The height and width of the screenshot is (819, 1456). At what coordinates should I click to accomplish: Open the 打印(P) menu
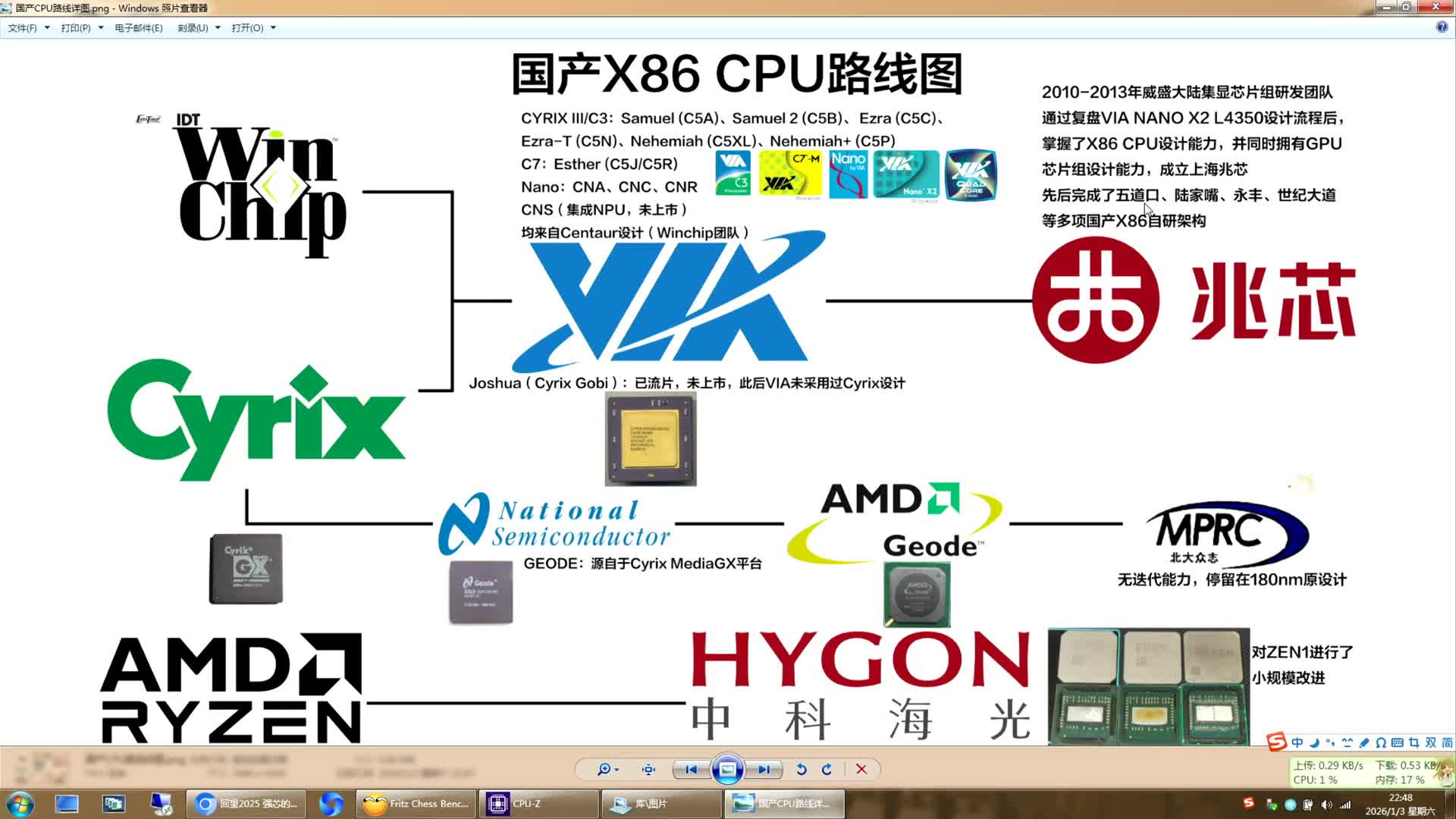(x=76, y=27)
